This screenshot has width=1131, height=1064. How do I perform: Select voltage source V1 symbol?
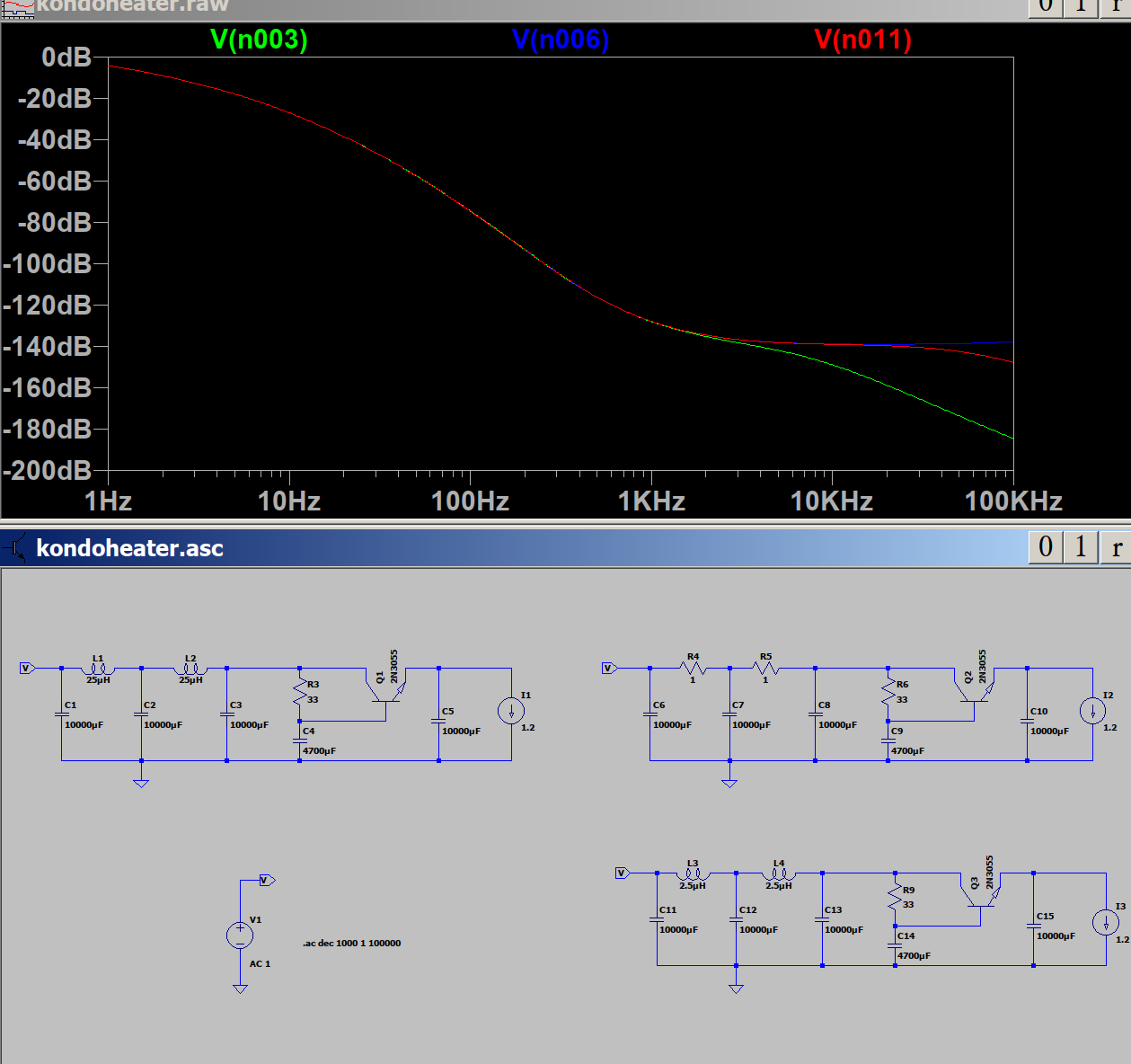(x=240, y=935)
